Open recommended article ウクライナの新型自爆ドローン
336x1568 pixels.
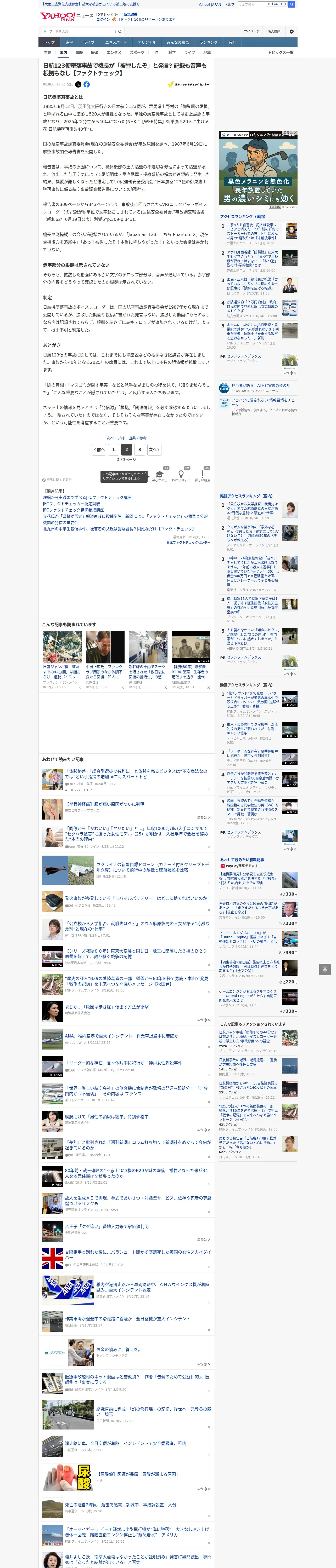[153, 867]
